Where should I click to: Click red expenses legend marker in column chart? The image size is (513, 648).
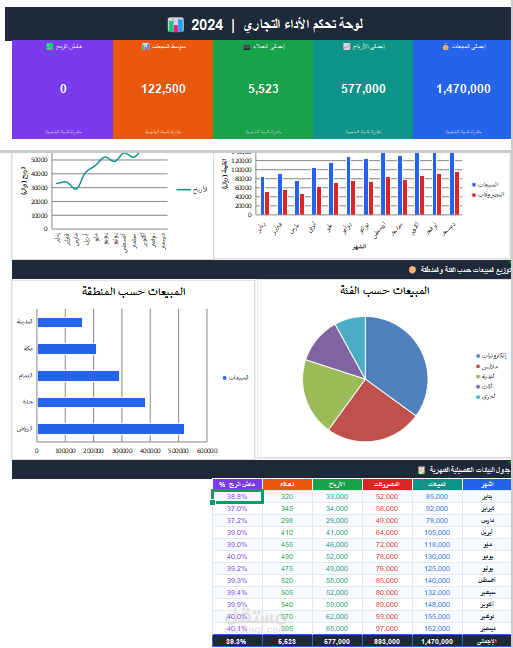tap(474, 195)
